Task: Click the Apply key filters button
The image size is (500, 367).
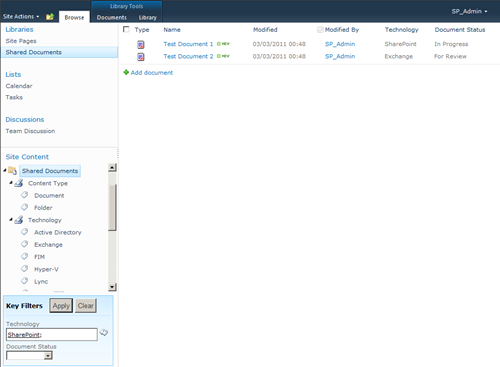Action: (x=61, y=306)
